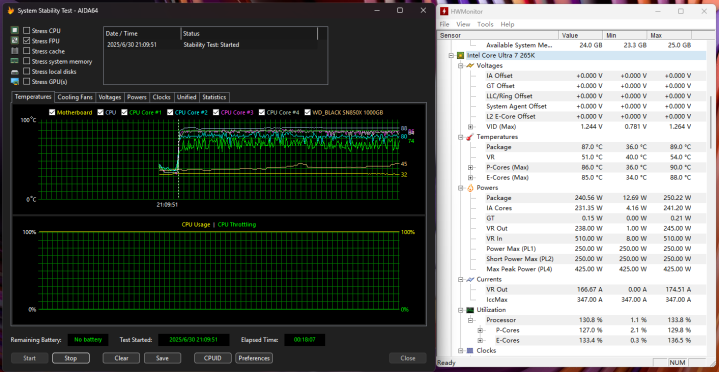
Task: Click the Utilization monitor icon
Action: coord(470,310)
